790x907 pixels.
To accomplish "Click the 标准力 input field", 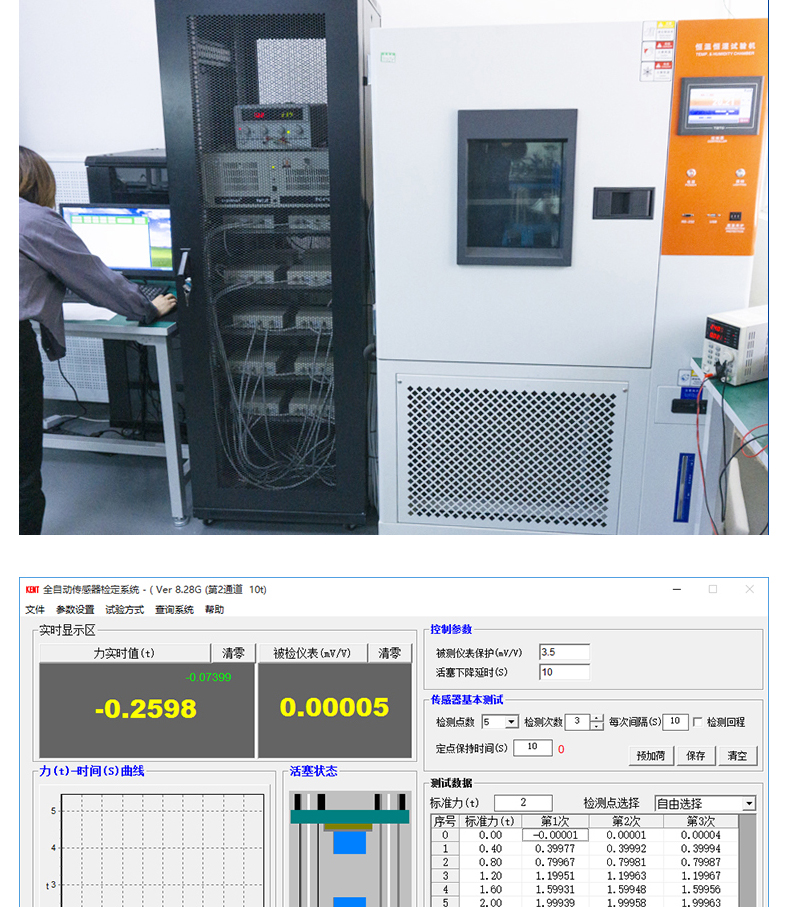I will [x=523, y=803].
